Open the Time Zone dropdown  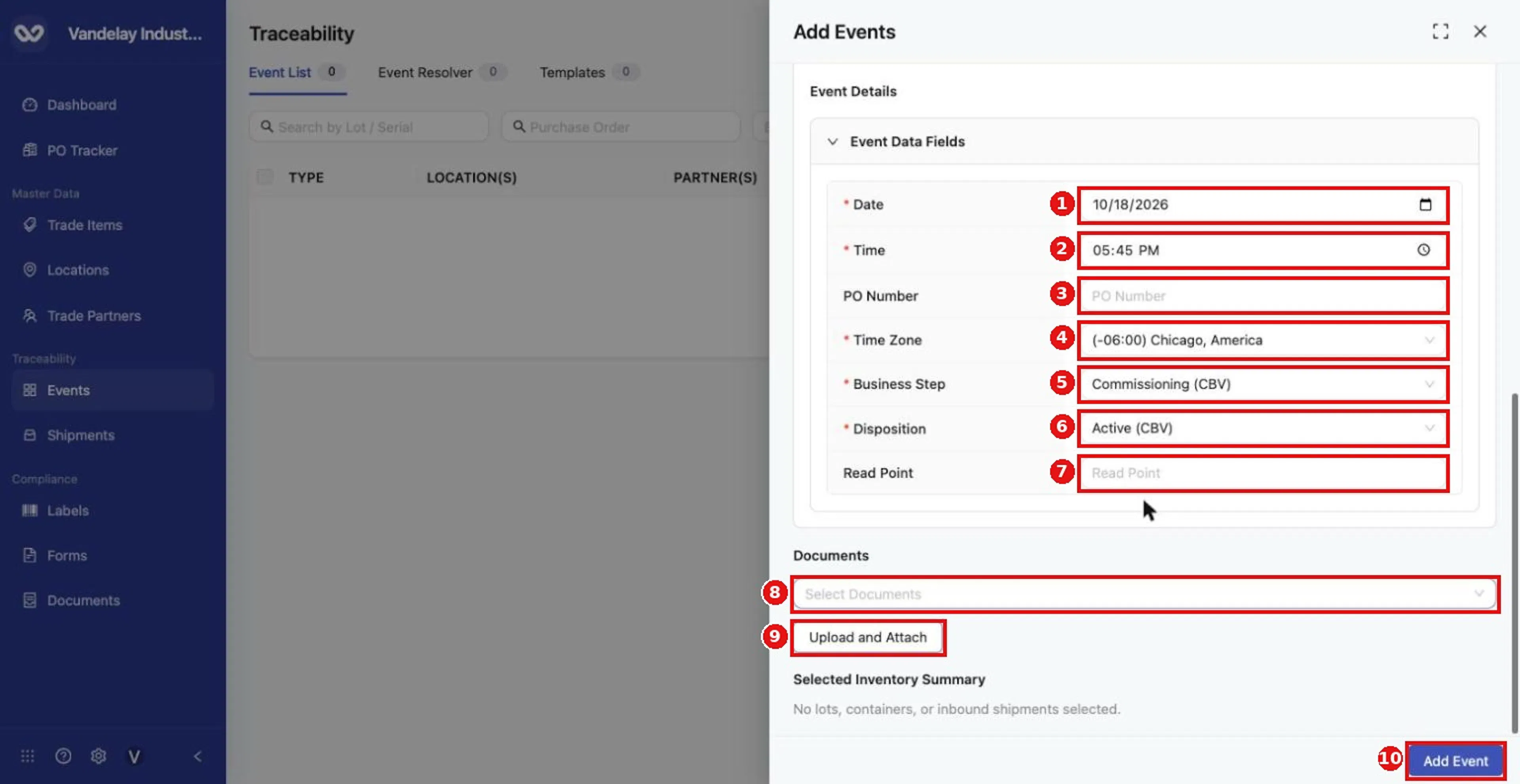click(1263, 340)
